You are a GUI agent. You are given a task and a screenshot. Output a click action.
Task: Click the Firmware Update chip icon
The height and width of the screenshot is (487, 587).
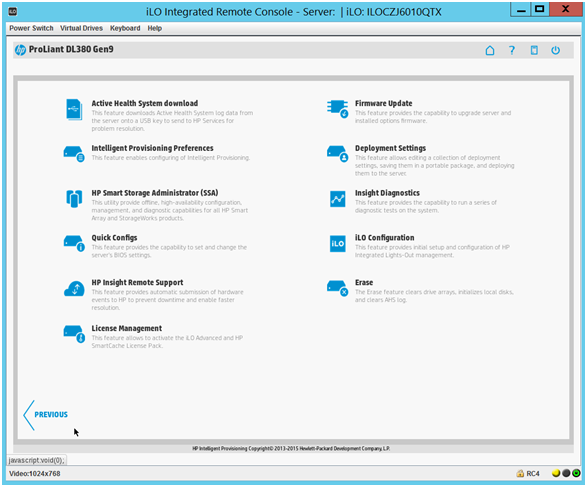tap(337, 109)
